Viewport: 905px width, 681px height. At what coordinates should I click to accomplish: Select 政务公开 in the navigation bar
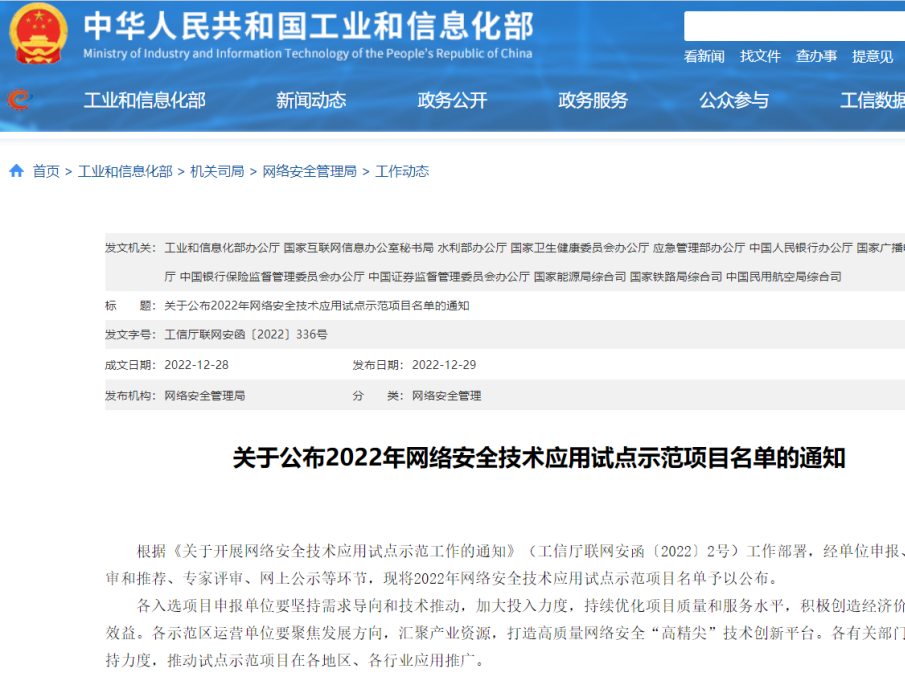(x=452, y=100)
